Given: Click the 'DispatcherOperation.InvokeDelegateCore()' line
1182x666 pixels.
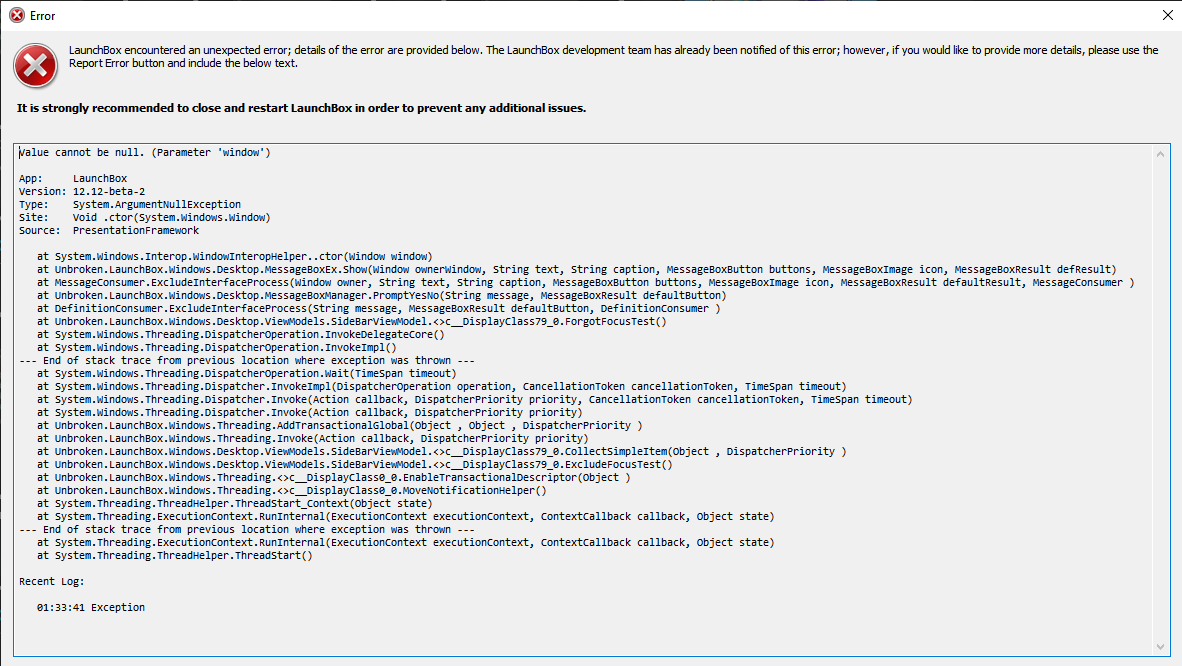Looking at the screenshot, I should point(240,334).
